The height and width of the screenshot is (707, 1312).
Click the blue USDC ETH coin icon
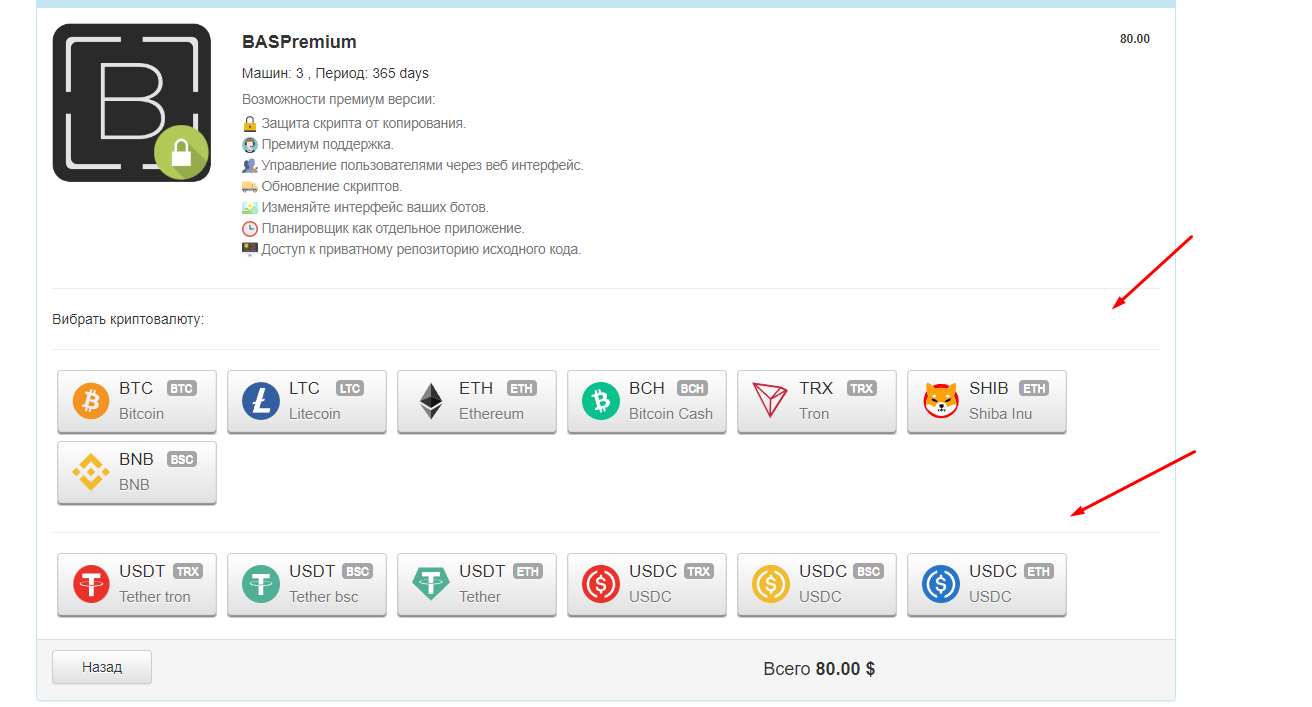[x=941, y=584]
